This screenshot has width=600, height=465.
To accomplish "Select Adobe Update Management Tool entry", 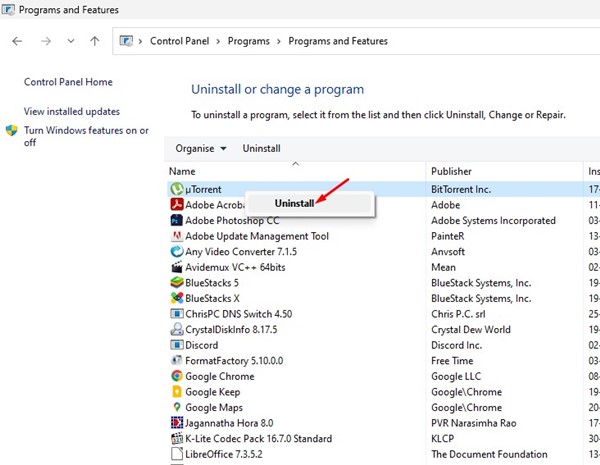I will (257, 236).
